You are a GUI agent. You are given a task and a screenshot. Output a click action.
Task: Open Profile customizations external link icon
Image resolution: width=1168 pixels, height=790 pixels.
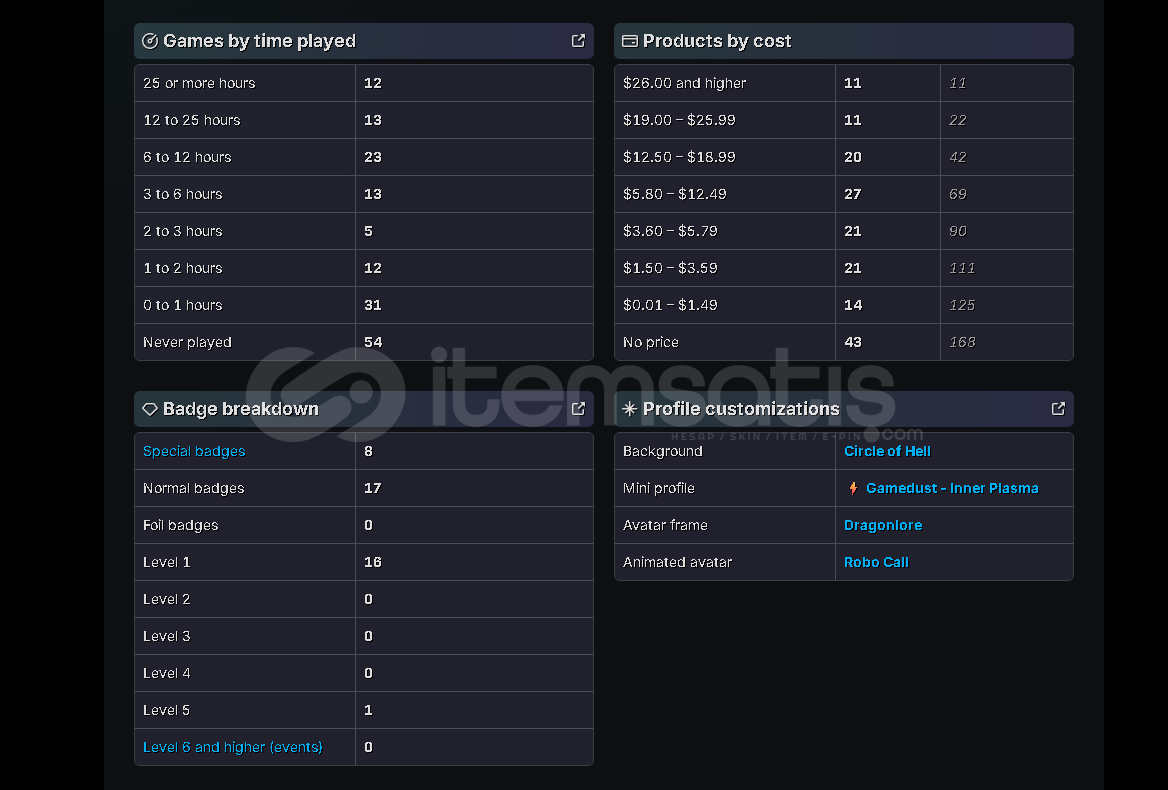1058,409
